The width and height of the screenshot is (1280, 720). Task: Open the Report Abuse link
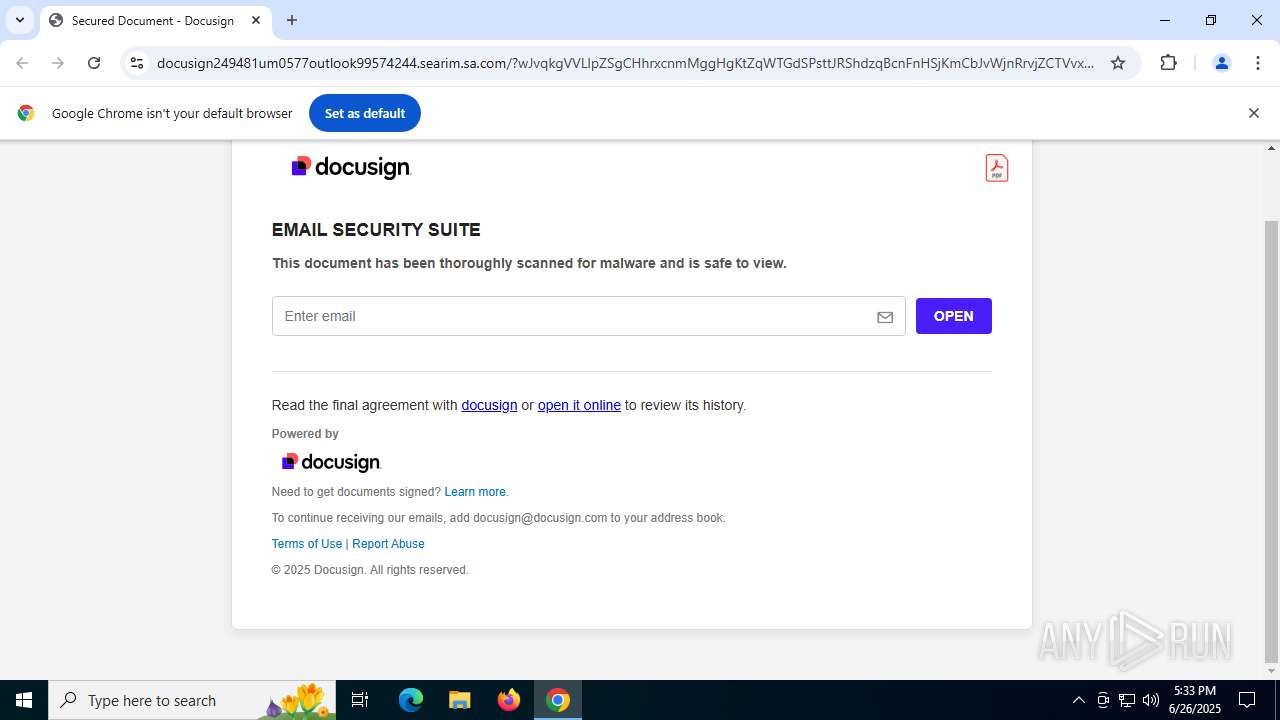(388, 544)
